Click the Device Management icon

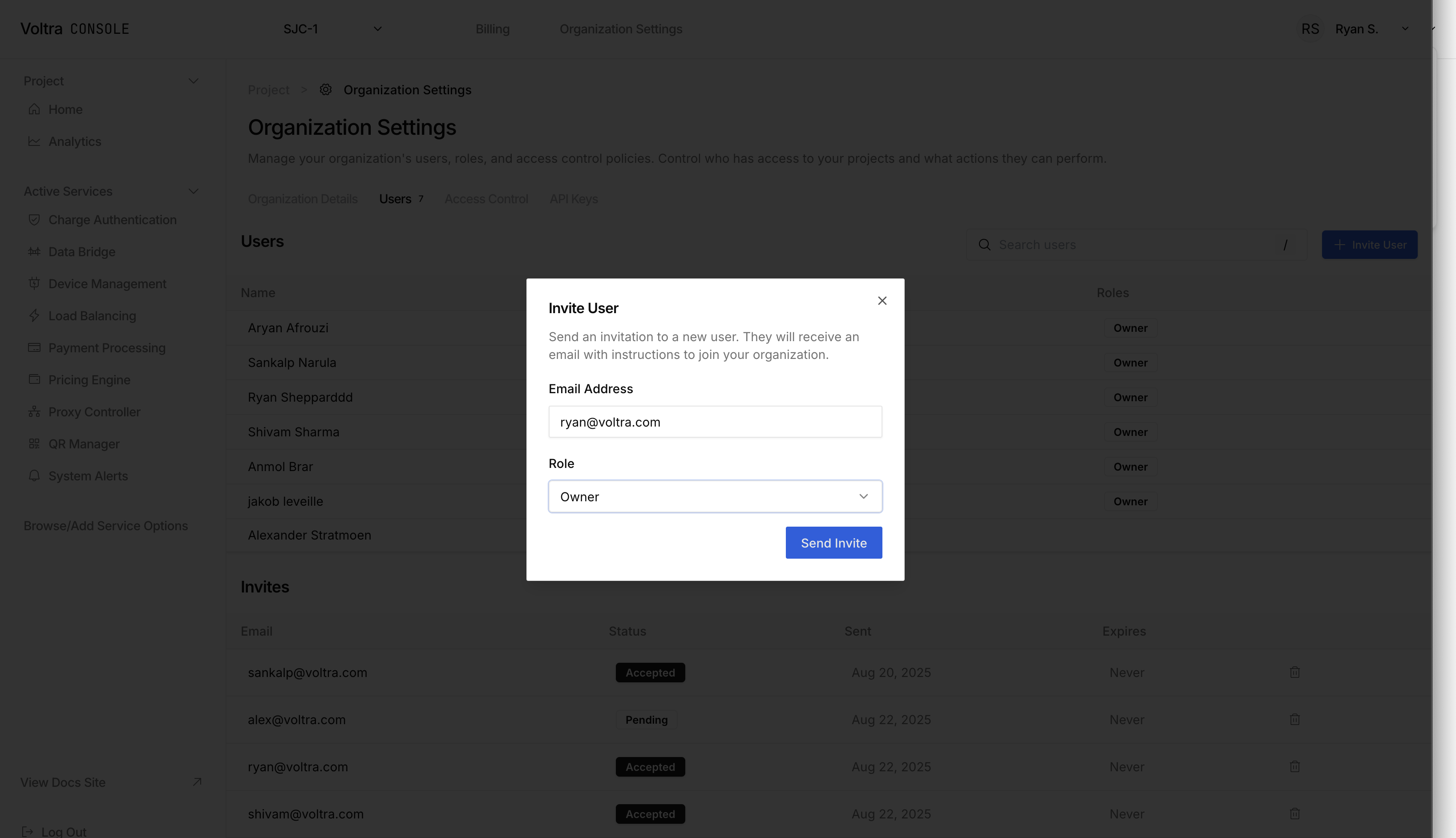coord(34,283)
